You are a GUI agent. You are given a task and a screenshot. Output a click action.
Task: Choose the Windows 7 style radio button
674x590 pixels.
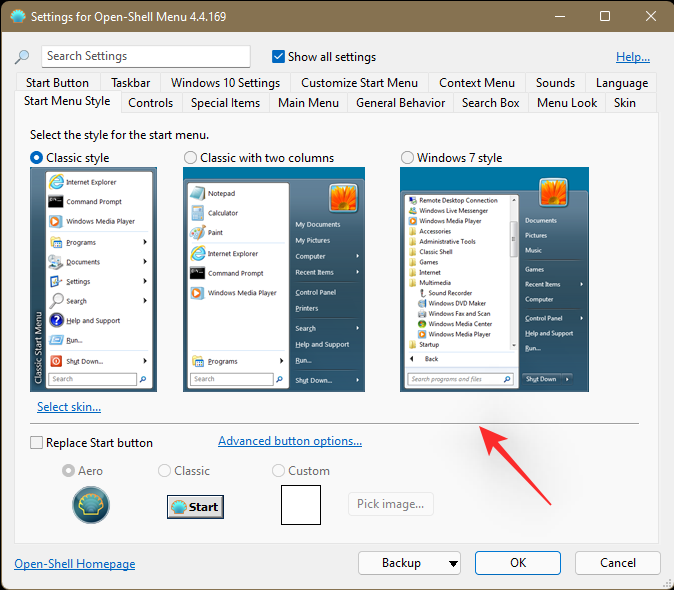coord(407,158)
